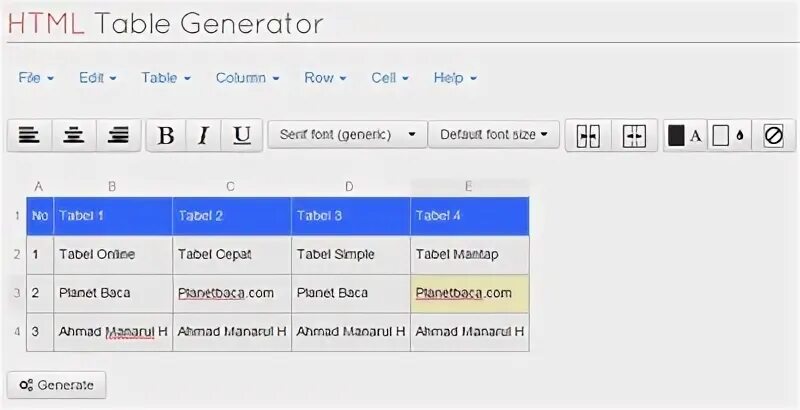The image size is (800, 410).
Task: Select the highlighted Planetbaca.com cell
Action: click(469, 293)
